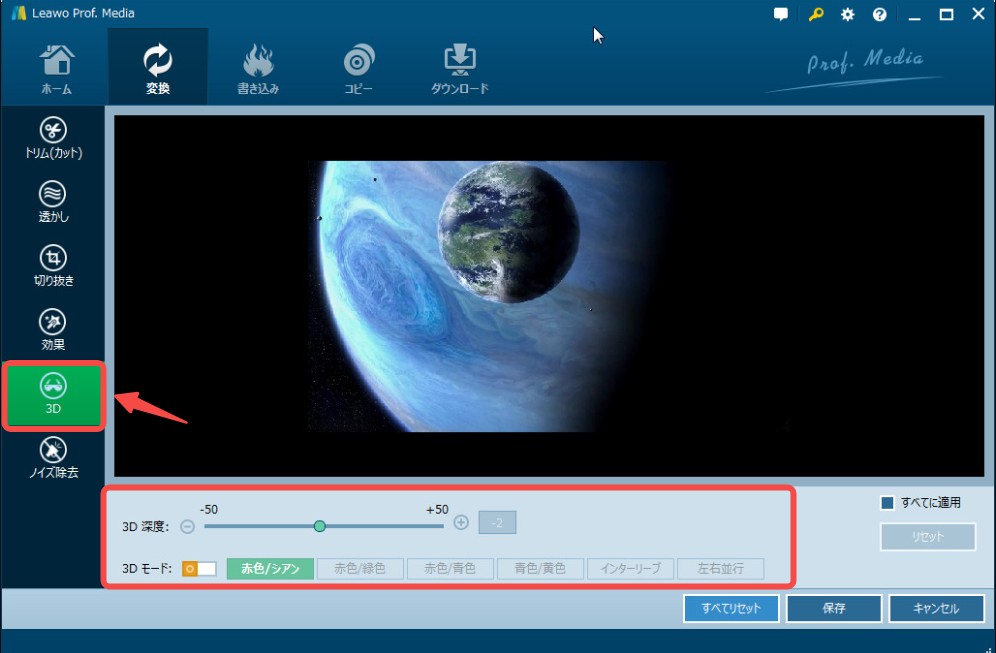Image resolution: width=996 pixels, height=653 pixels.
Task: Select the 青色/黄色 3D mode
Action: (541, 569)
